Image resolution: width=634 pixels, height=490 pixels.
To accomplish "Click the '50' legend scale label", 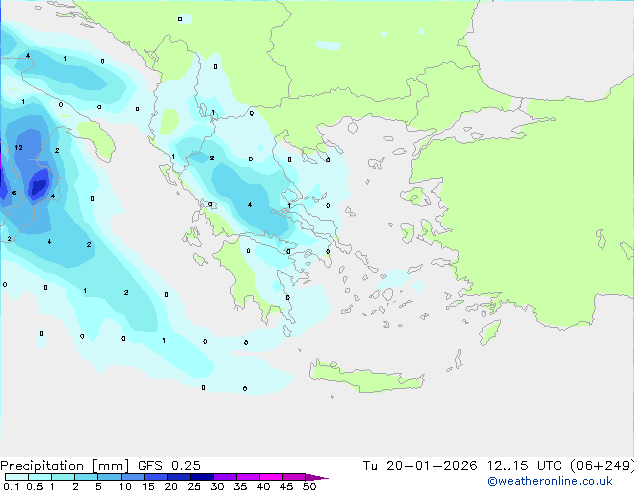I will coord(309,486).
